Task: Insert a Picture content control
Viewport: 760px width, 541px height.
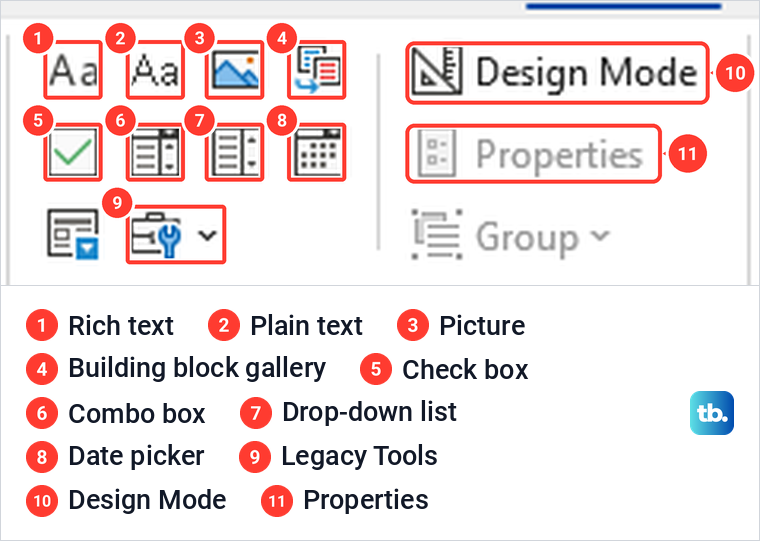Action: 235,71
